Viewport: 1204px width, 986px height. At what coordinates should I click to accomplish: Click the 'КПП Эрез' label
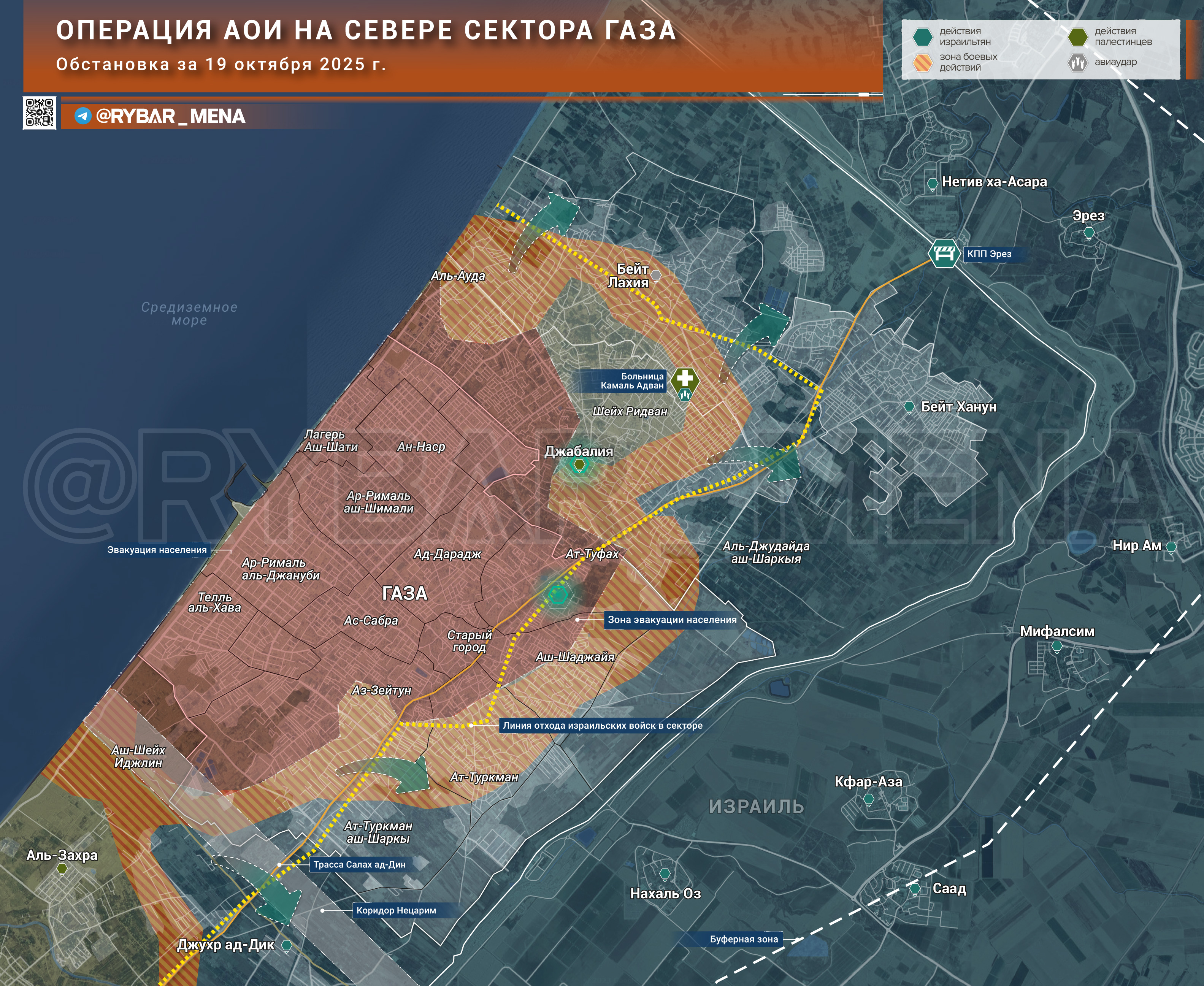pyautogui.click(x=989, y=254)
